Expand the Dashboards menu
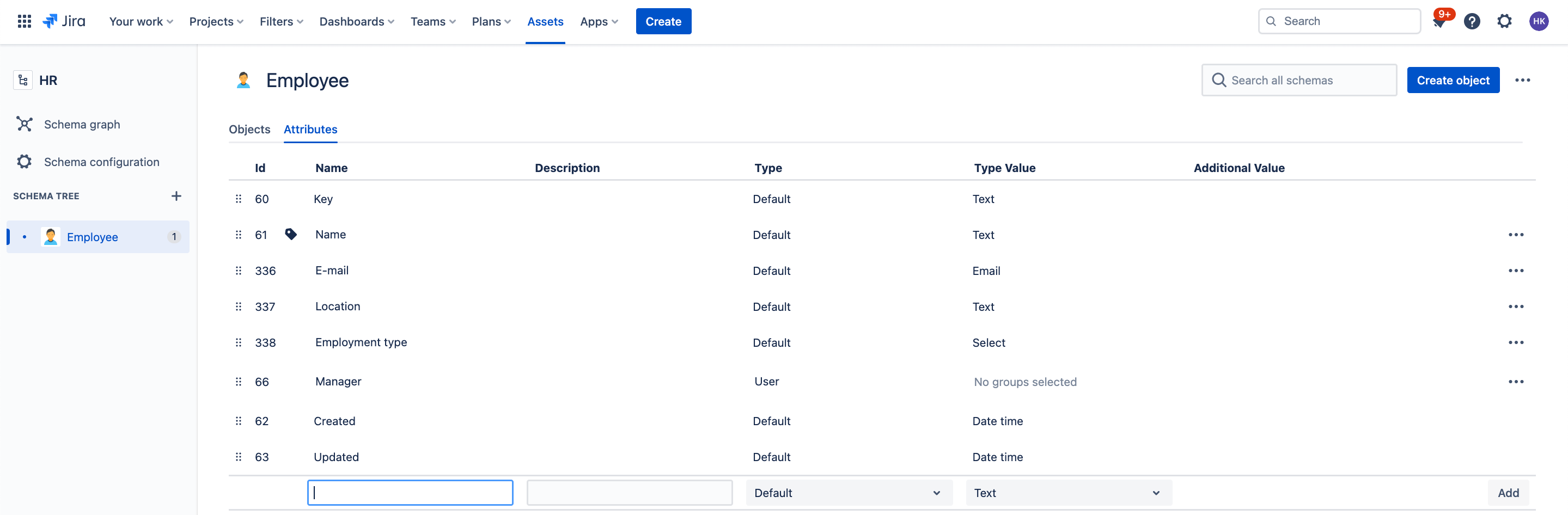The width and height of the screenshot is (1568, 515). (x=357, y=21)
